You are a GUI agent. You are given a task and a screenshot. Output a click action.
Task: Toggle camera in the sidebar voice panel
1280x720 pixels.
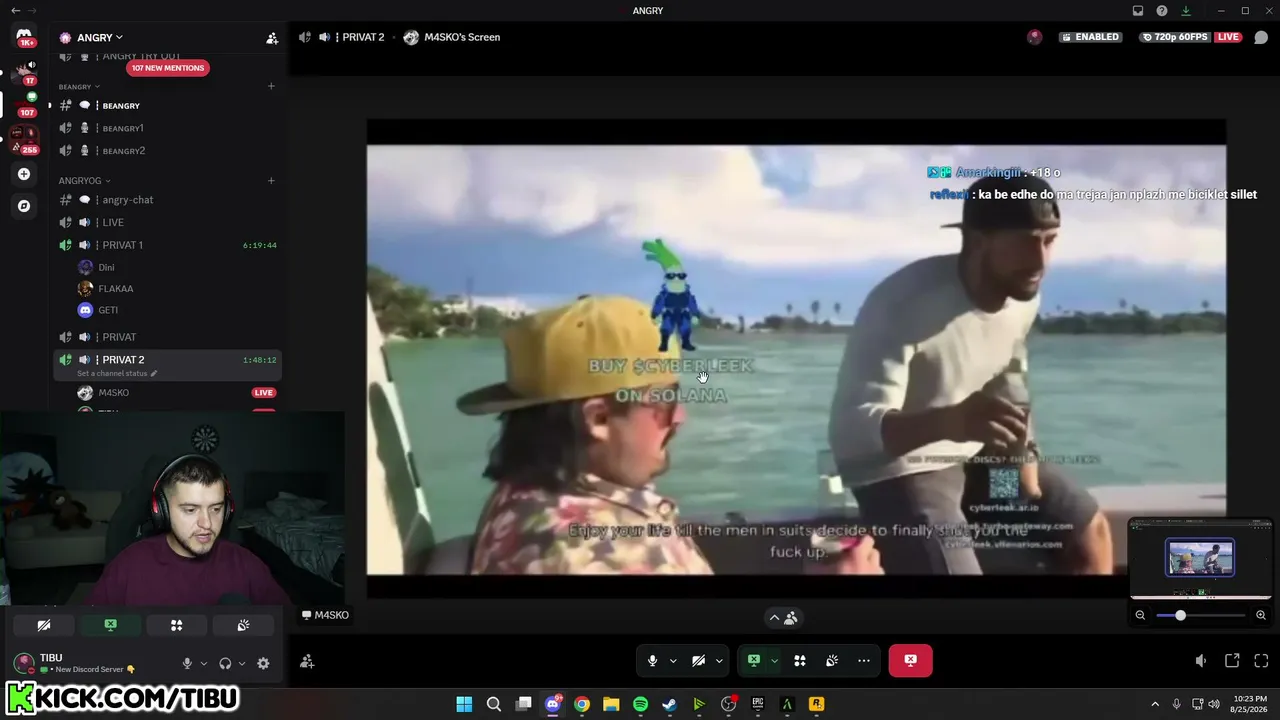coord(44,625)
